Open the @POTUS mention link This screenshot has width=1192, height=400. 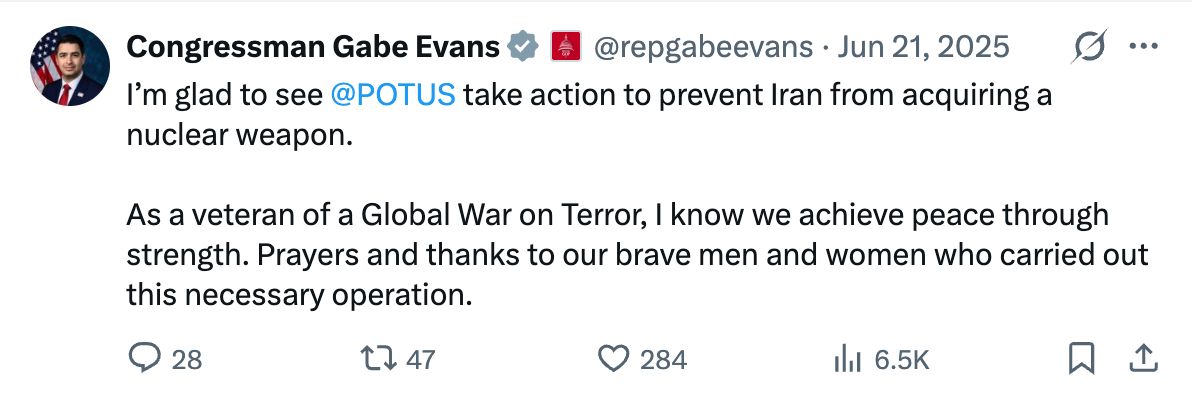pyautogui.click(x=393, y=96)
